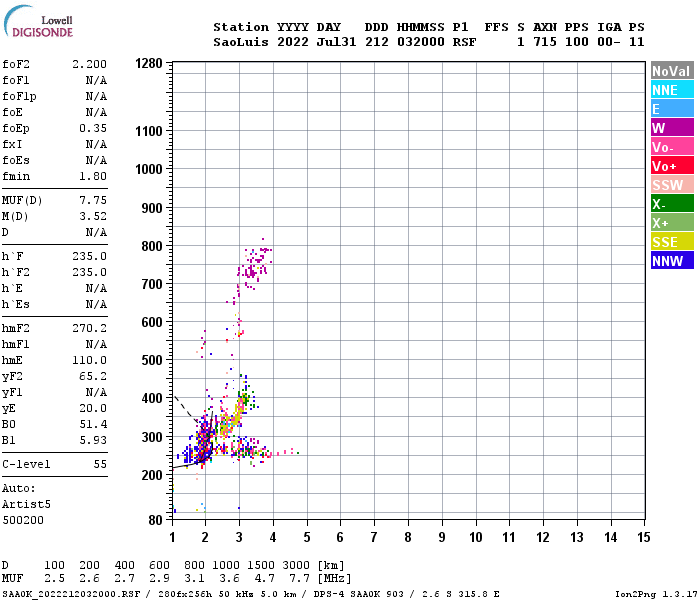The width and height of the screenshot is (700, 600).
Task: Click the SAA0K_2022212032000.RSF file name
Action: [71, 594]
